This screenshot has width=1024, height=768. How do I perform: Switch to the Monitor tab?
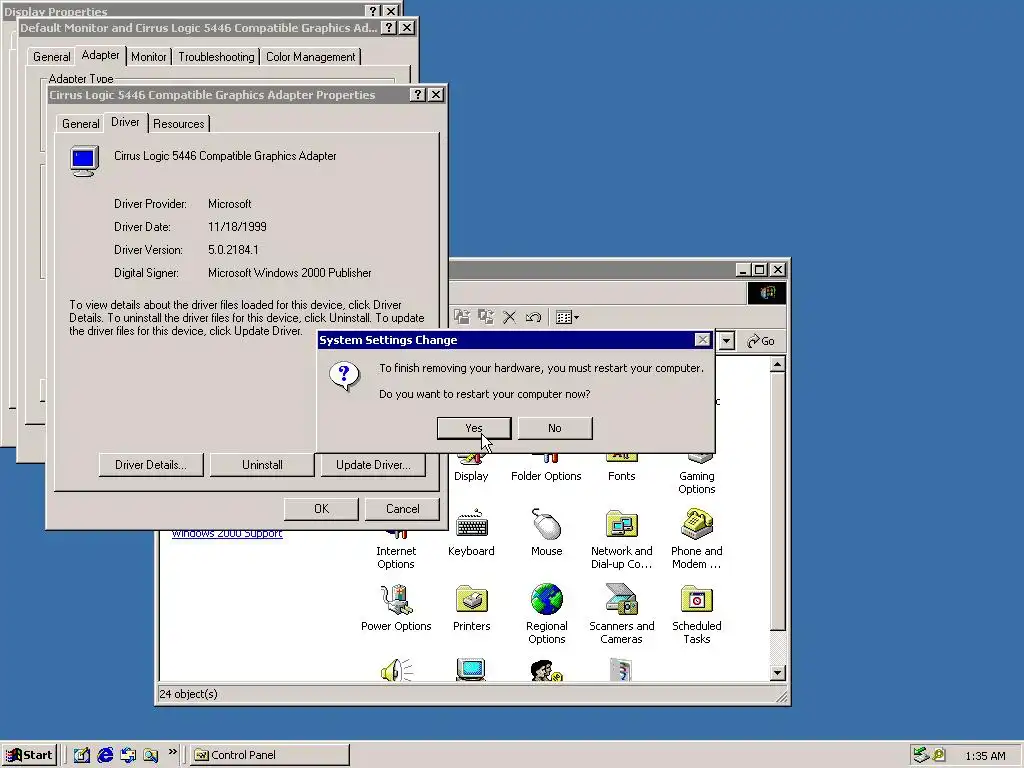tap(148, 57)
